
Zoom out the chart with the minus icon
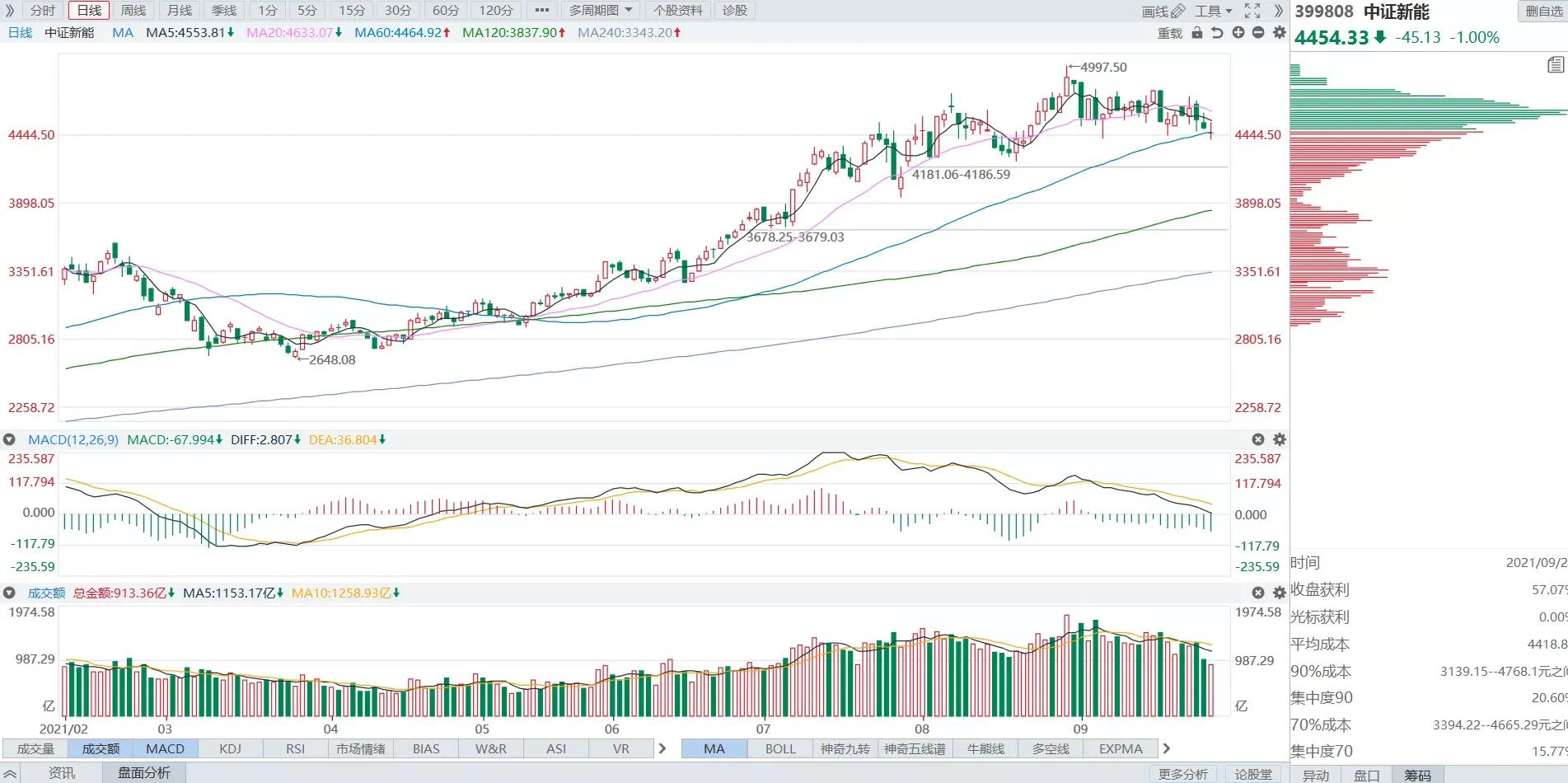pos(1258,32)
